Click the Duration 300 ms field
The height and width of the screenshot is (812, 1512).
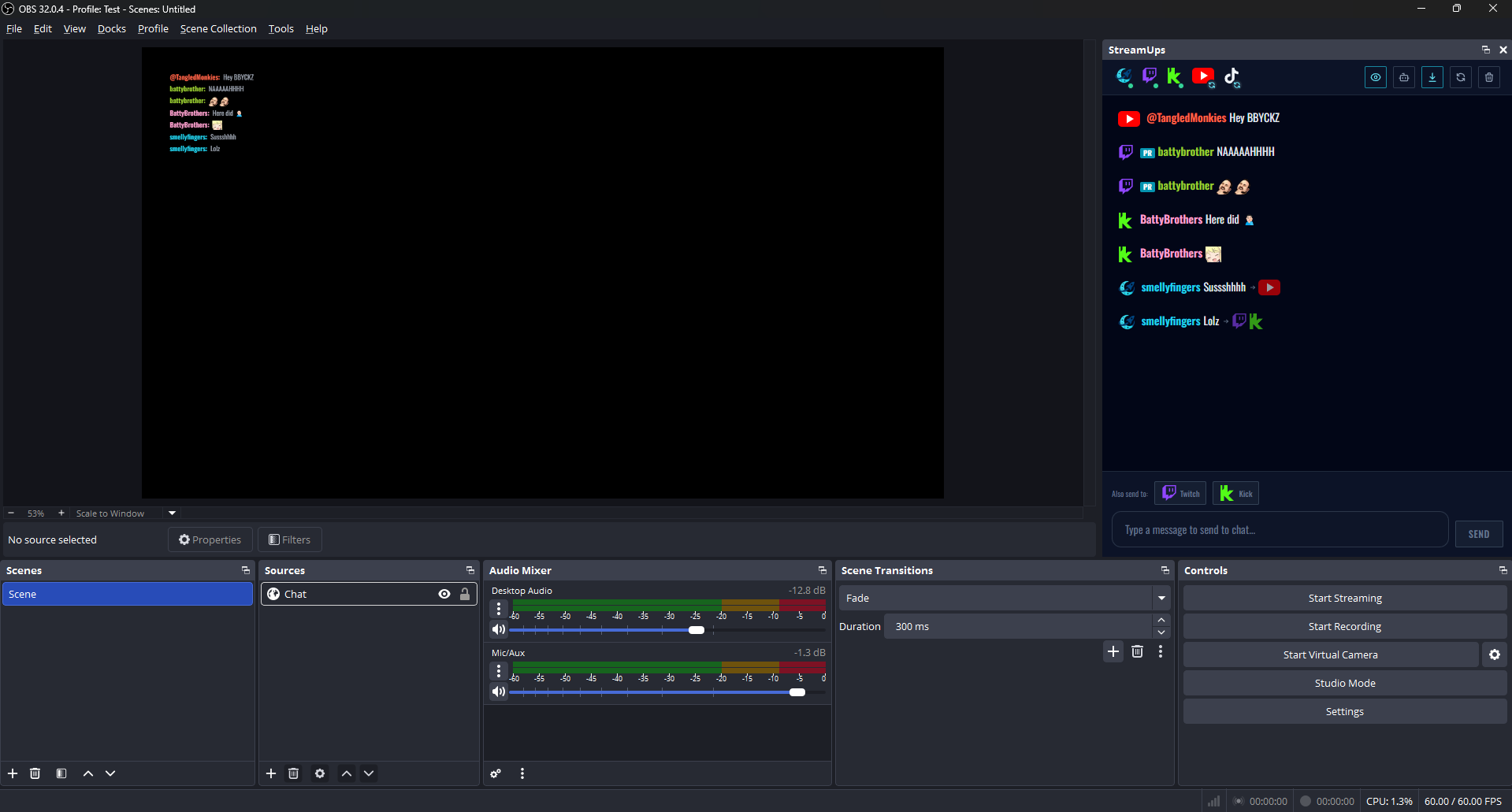(x=1018, y=626)
